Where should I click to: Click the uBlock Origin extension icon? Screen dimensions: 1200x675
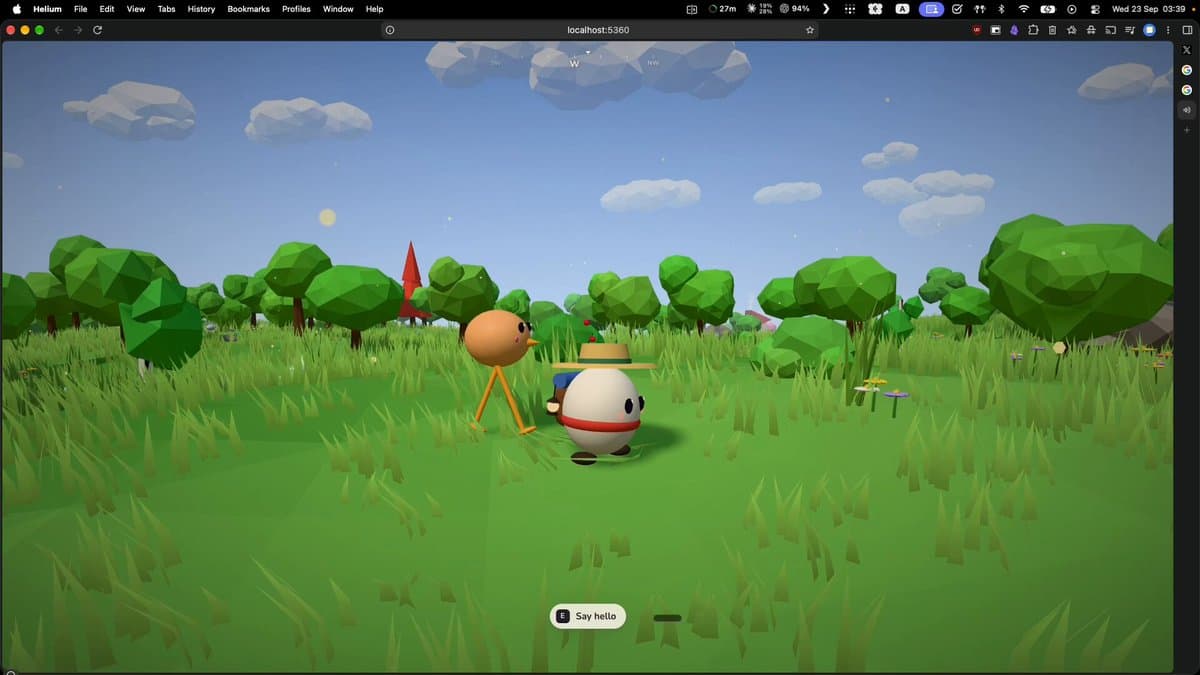[x=977, y=30]
